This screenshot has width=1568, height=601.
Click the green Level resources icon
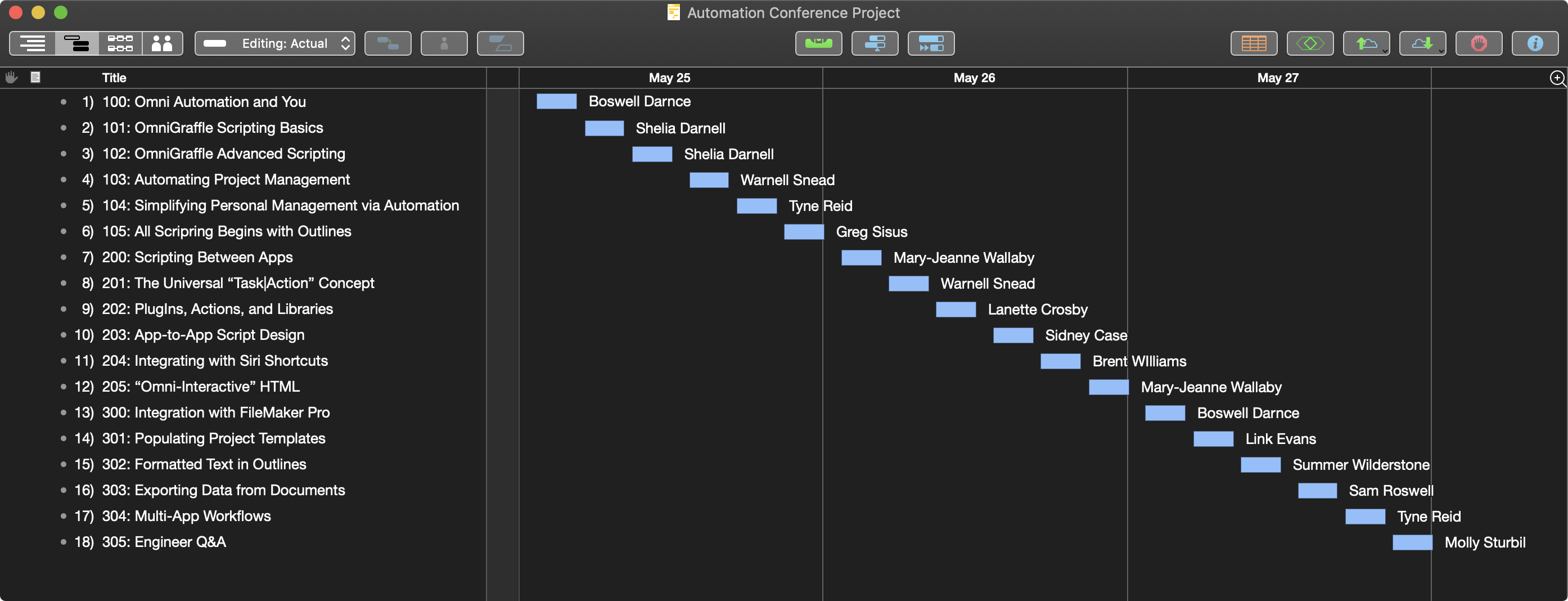(818, 43)
